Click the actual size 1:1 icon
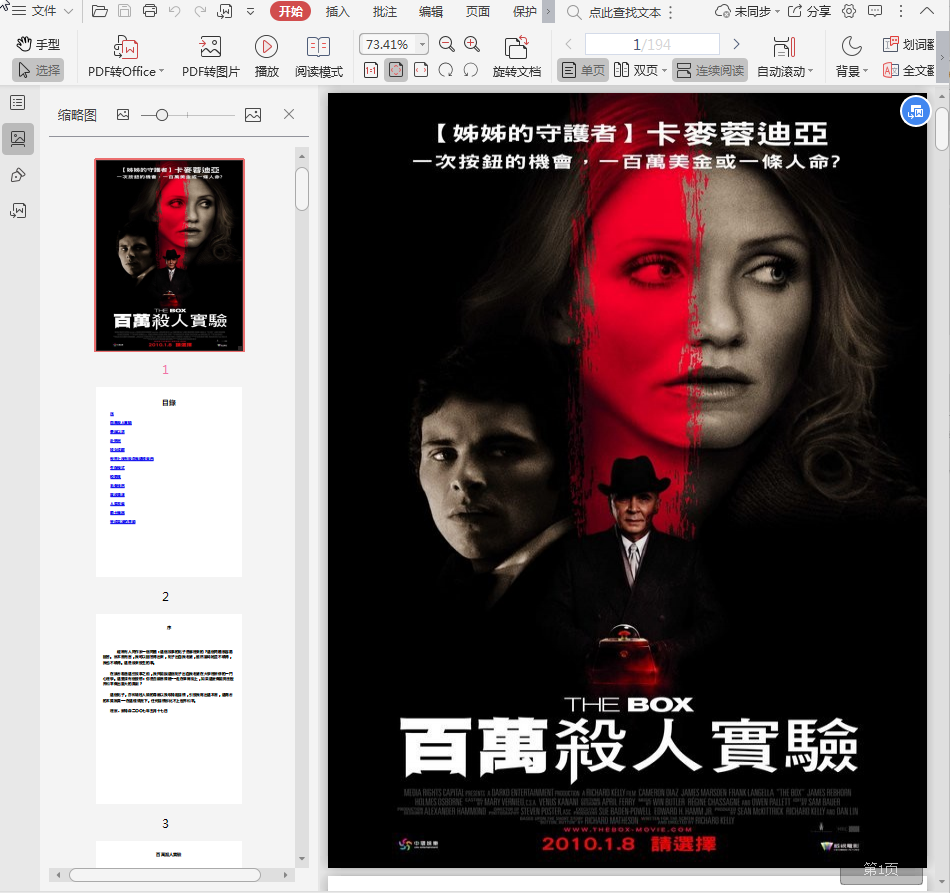This screenshot has height=893, width=950. (371, 70)
